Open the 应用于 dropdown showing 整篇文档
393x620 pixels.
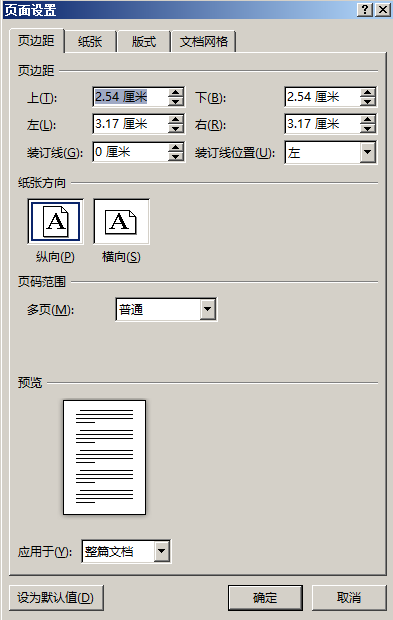point(162,551)
